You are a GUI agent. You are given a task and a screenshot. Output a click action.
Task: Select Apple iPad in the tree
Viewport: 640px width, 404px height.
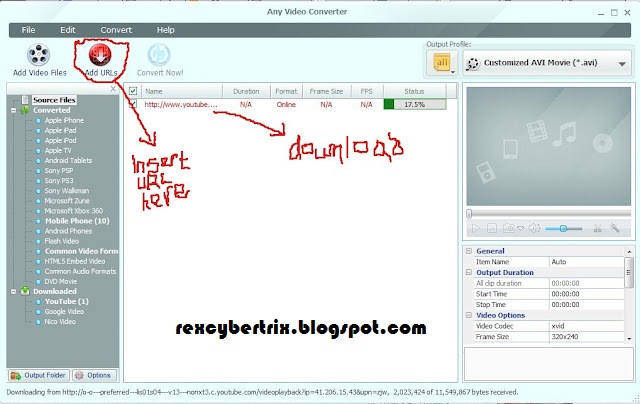tap(60, 131)
